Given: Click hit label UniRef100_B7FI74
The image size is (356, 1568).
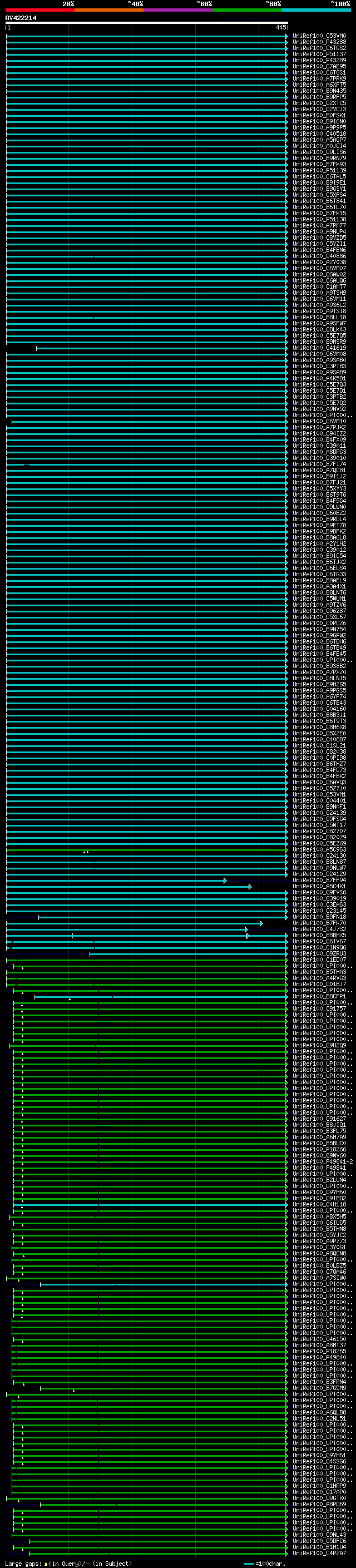Looking at the screenshot, I should click(x=319, y=464).
